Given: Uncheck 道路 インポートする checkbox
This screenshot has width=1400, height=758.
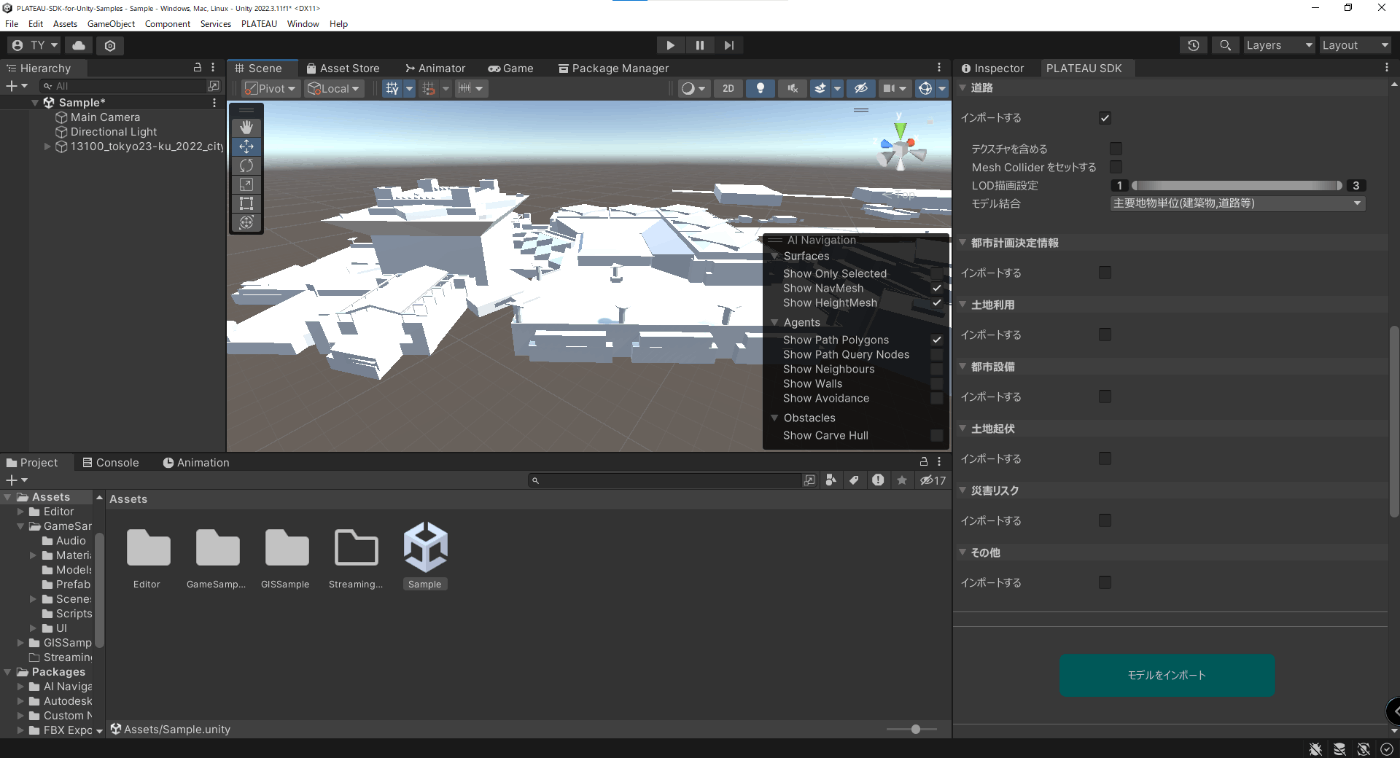Looking at the screenshot, I should pos(1105,118).
